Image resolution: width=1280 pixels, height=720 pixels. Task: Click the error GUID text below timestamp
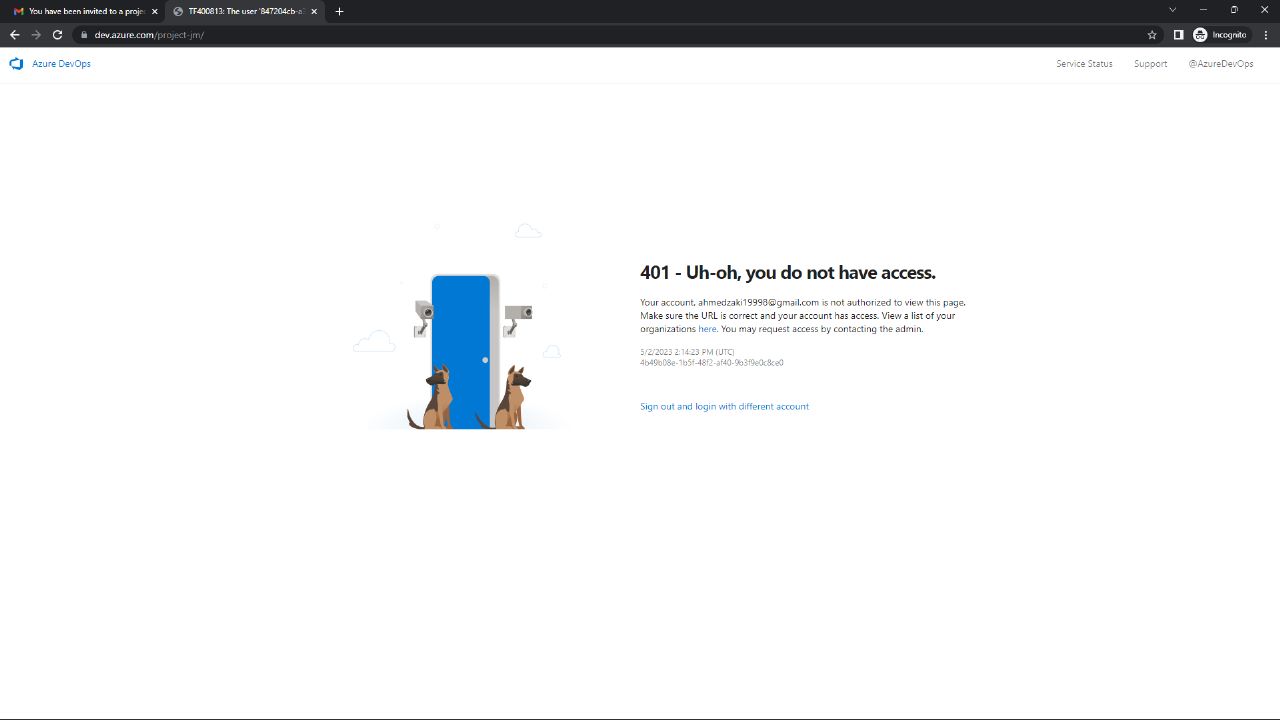(x=712, y=363)
